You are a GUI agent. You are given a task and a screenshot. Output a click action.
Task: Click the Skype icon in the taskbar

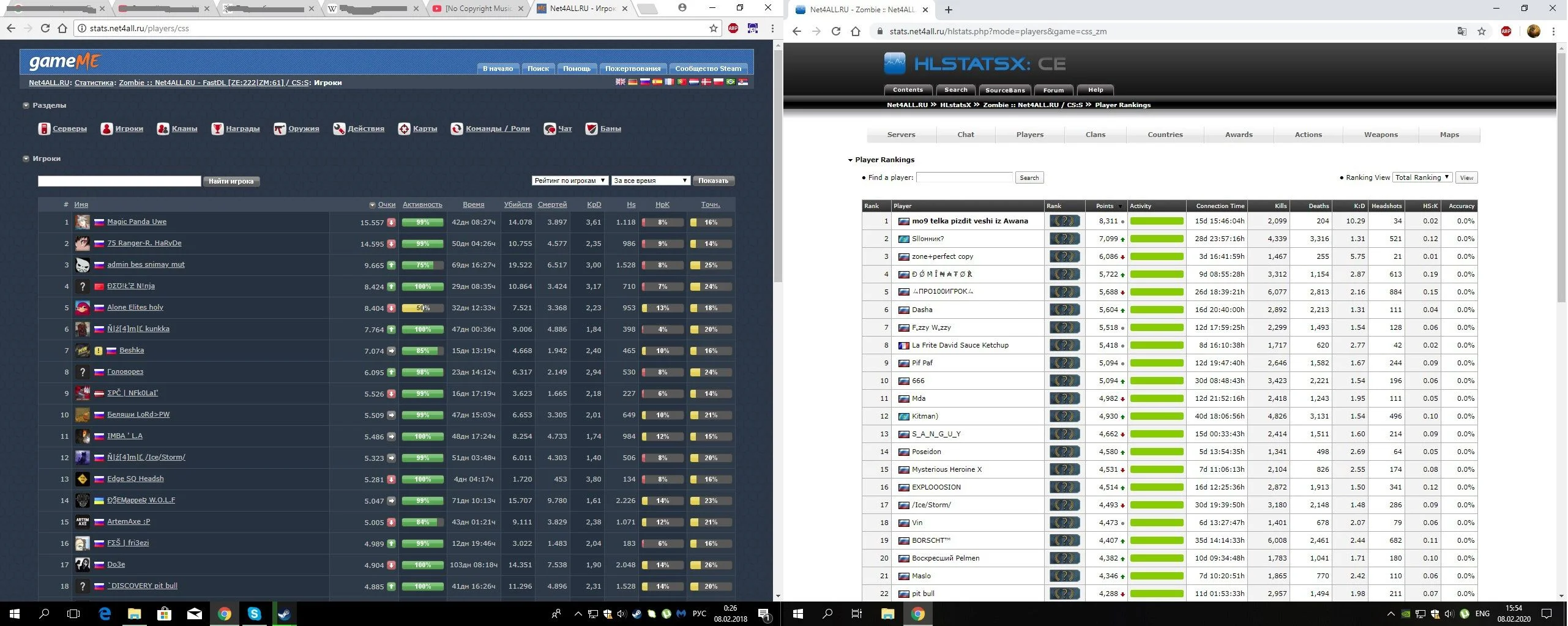pos(254,614)
